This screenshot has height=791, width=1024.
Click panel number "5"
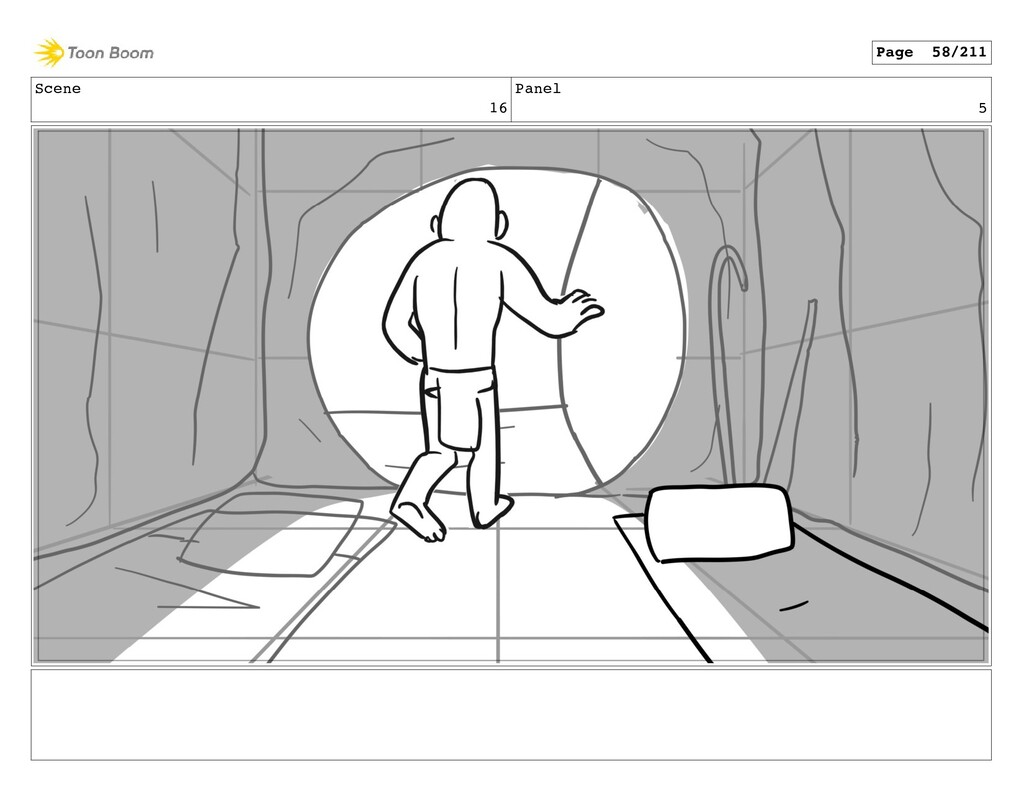(x=982, y=108)
